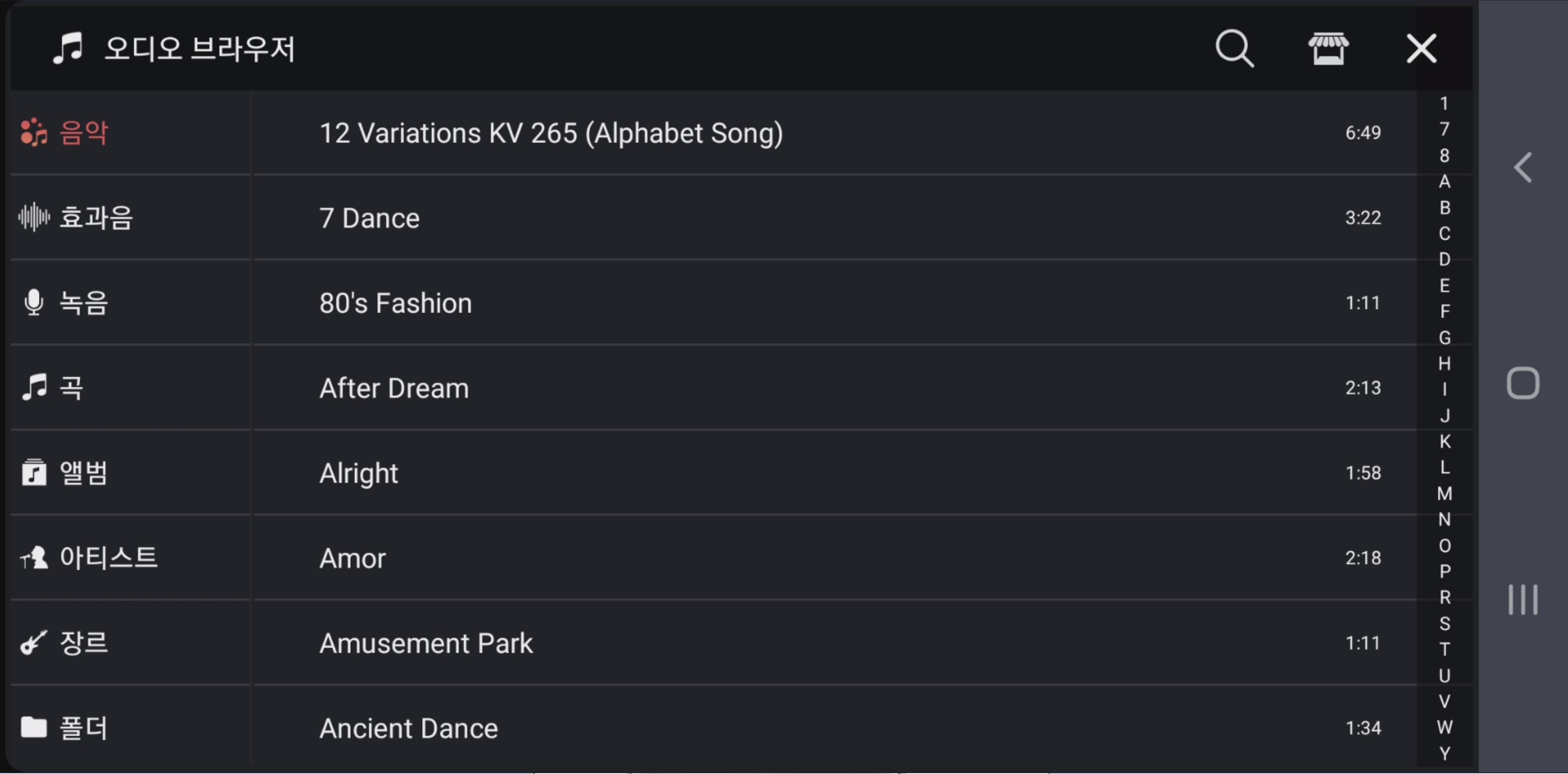Viewport: 1568px width, 774px height.
Task: Open Android recent apps button
Action: click(x=1523, y=600)
